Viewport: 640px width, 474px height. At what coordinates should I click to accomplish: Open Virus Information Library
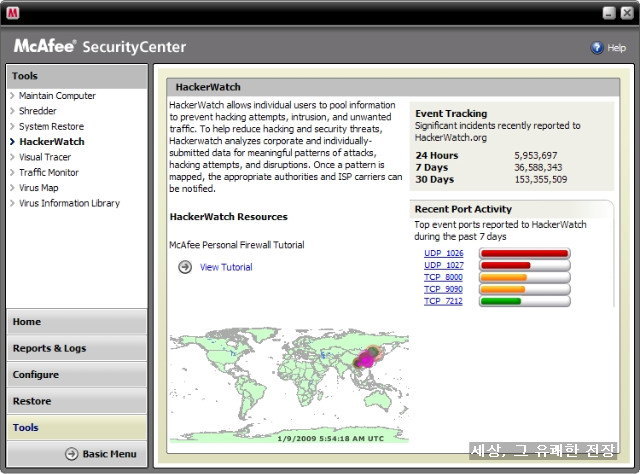coord(69,203)
